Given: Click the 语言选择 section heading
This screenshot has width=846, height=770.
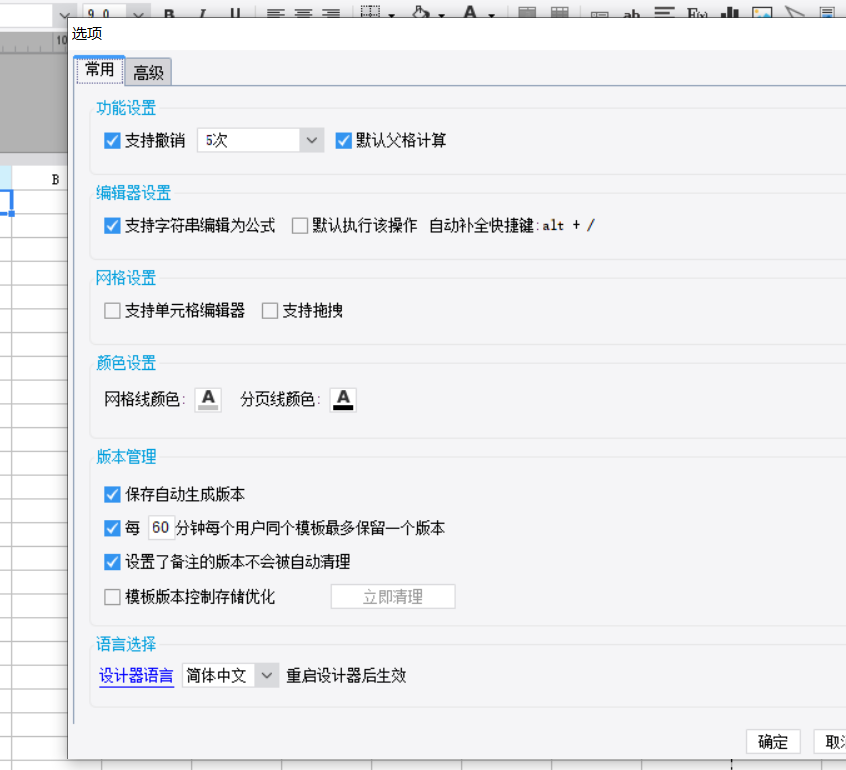Looking at the screenshot, I should coord(126,644).
